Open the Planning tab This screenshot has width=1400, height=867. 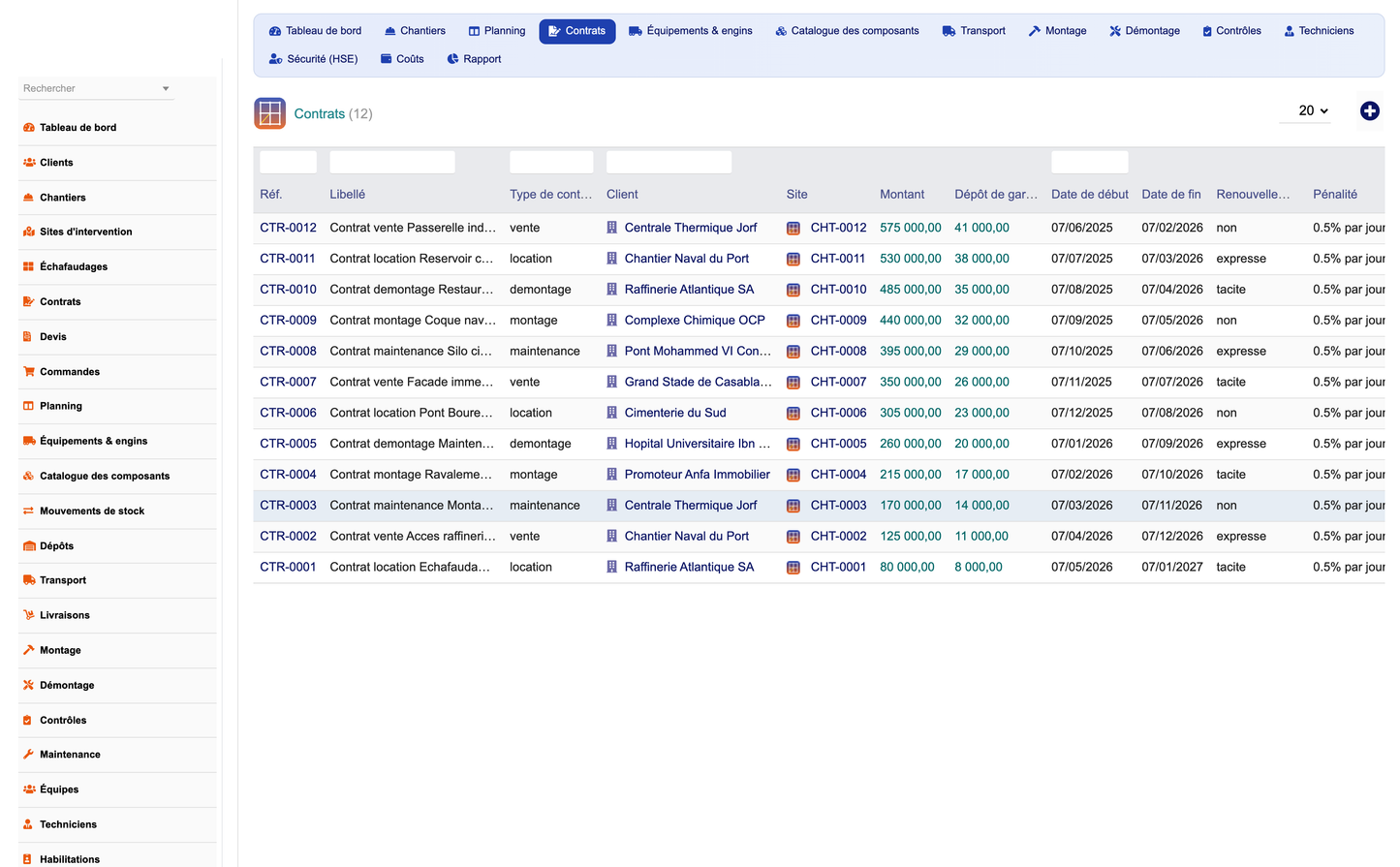click(x=497, y=31)
